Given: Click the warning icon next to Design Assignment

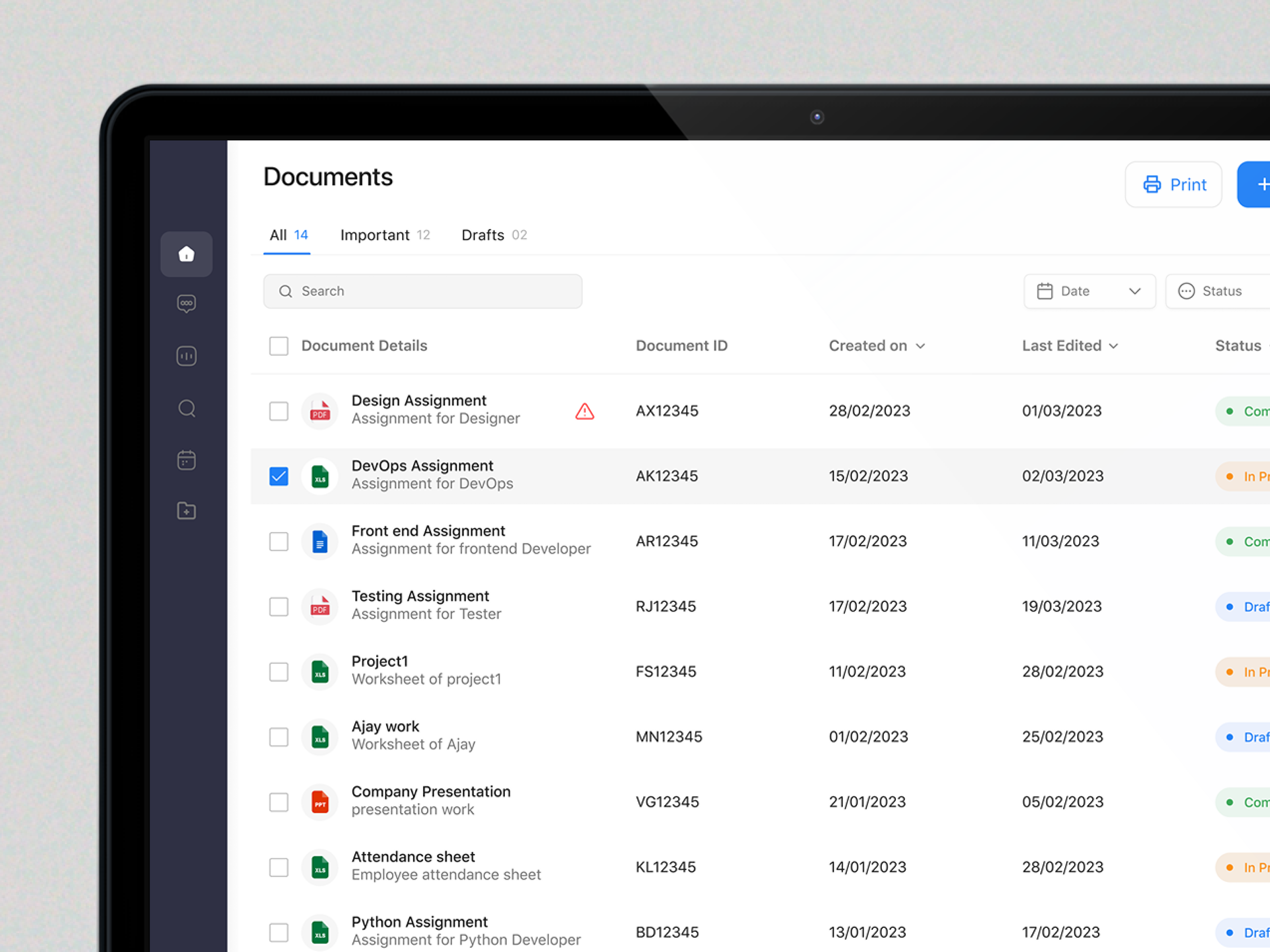Looking at the screenshot, I should tap(584, 411).
